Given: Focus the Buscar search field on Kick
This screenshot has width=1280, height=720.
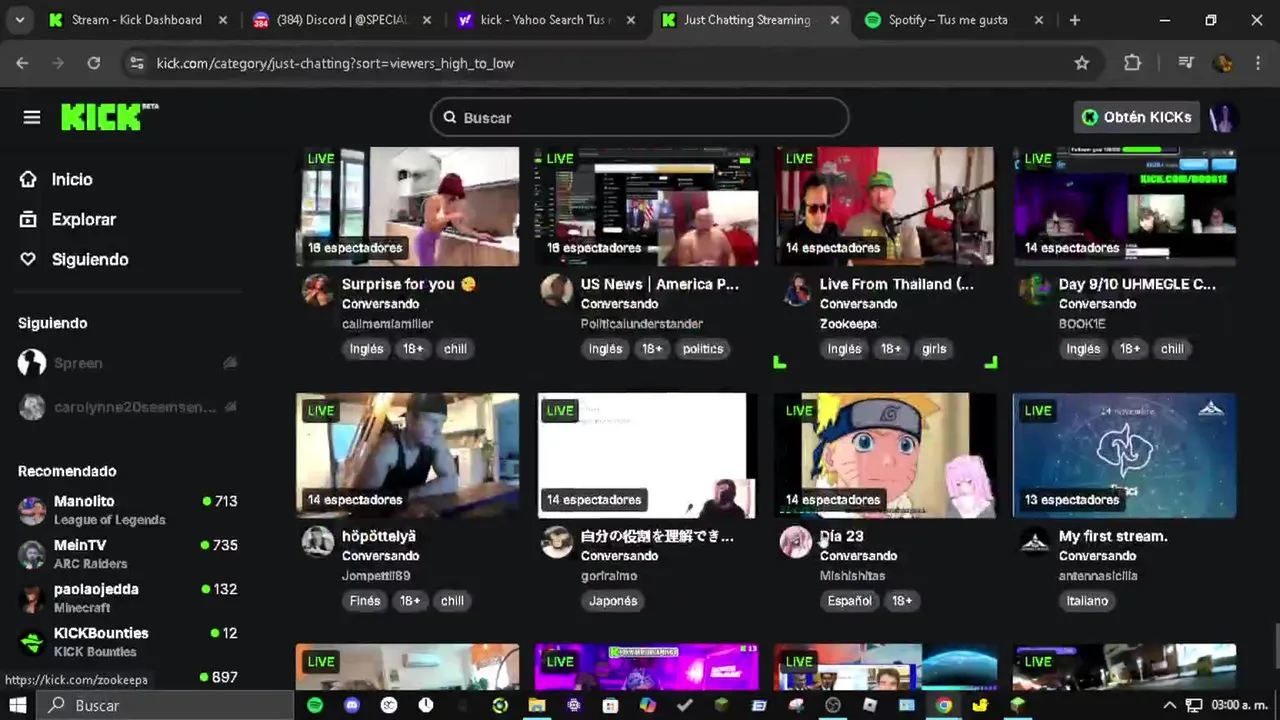Looking at the screenshot, I should click(x=640, y=118).
